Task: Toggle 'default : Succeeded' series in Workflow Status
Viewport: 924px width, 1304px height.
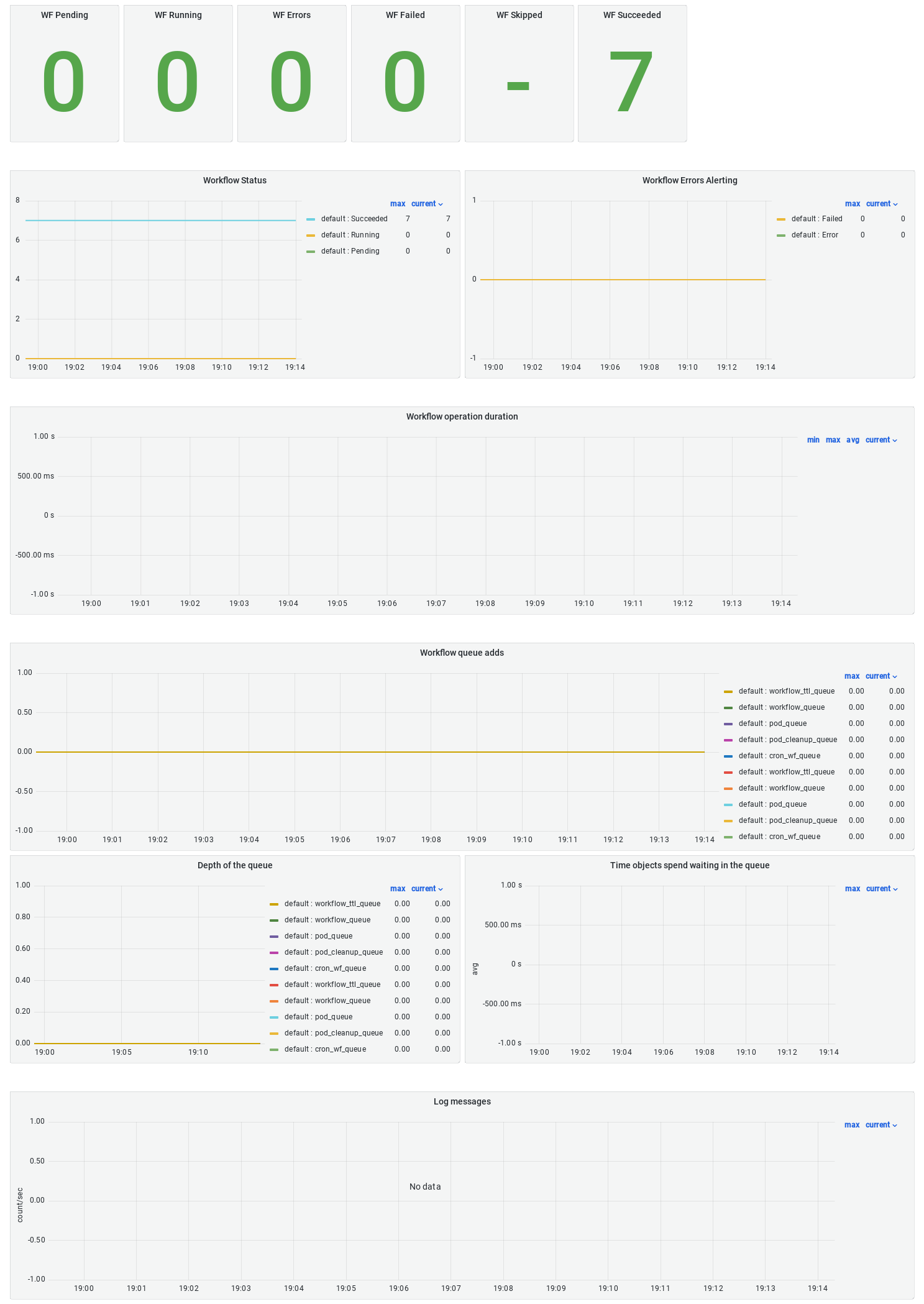Action: (x=354, y=219)
